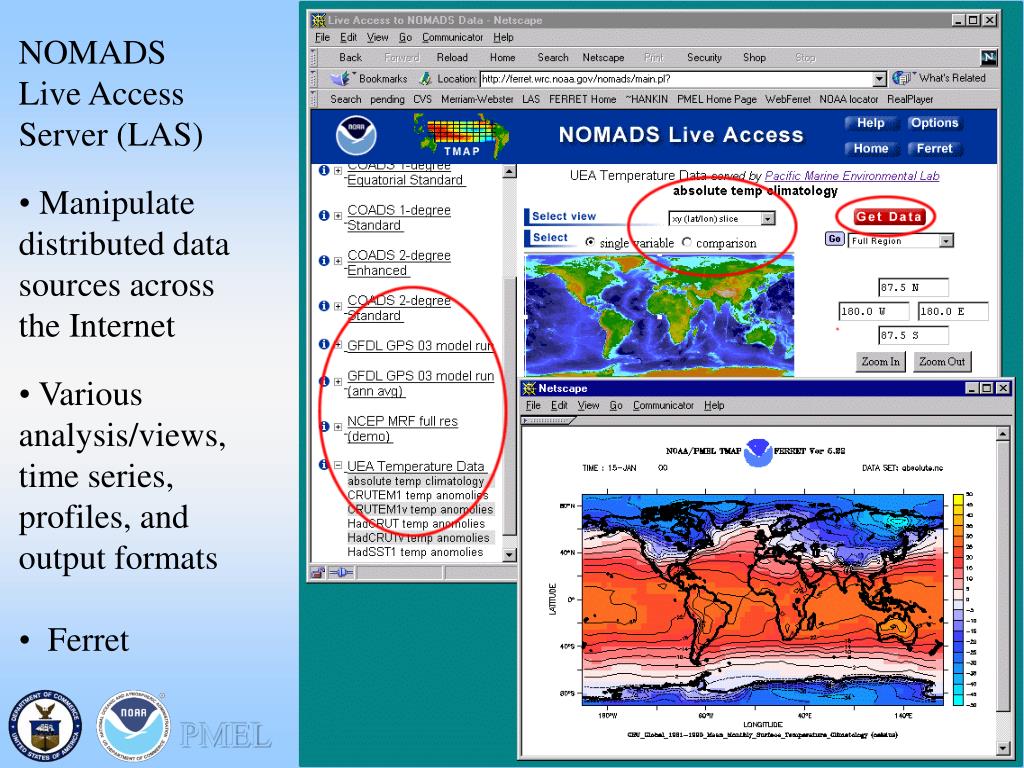Expand NCEP MRF full res demo dataset

(338, 426)
